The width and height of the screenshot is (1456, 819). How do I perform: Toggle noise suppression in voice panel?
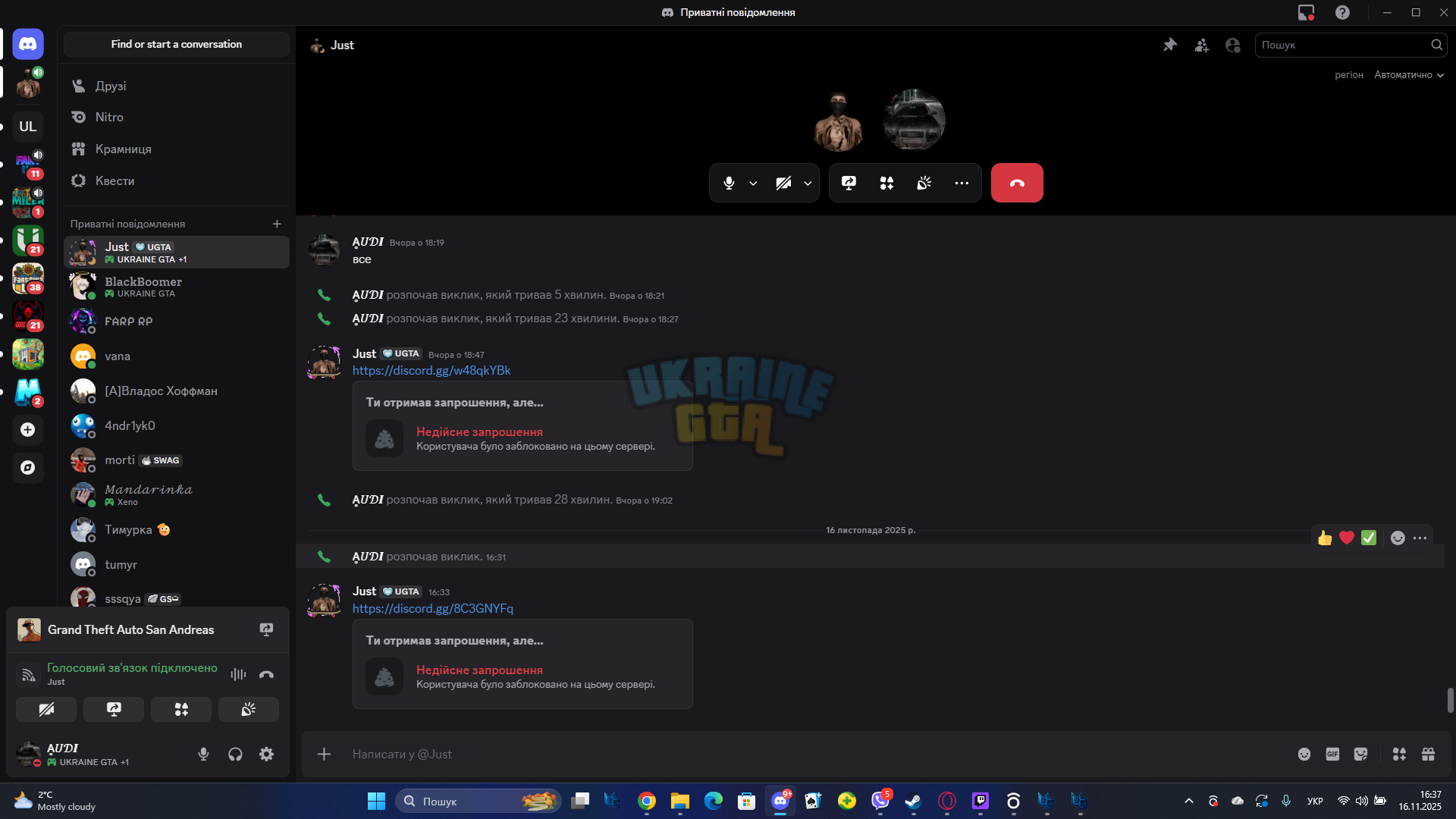click(x=238, y=675)
